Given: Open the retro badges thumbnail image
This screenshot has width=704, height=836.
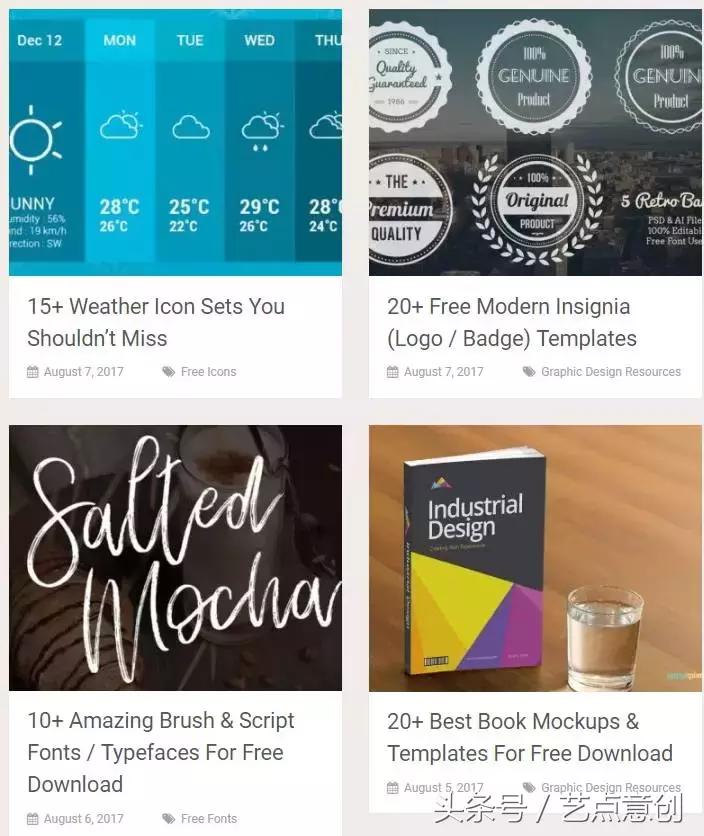Looking at the screenshot, I should (535, 142).
